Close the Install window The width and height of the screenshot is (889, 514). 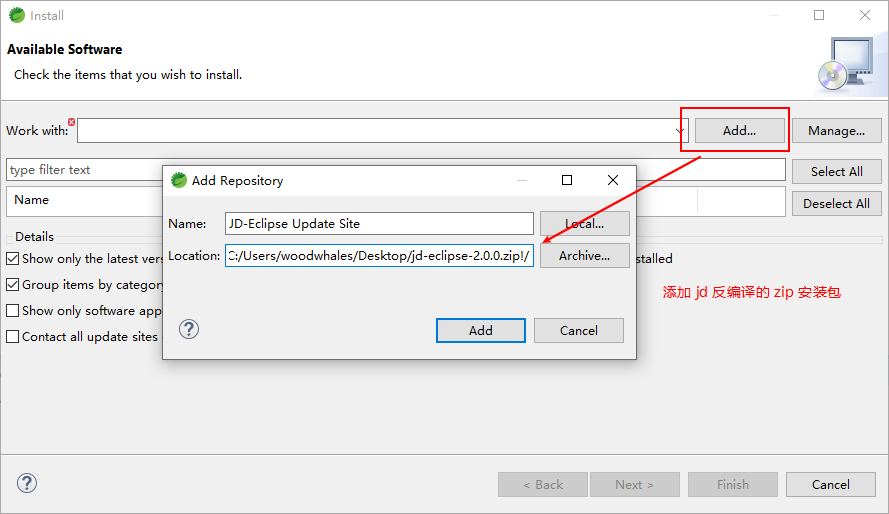[865, 15]
